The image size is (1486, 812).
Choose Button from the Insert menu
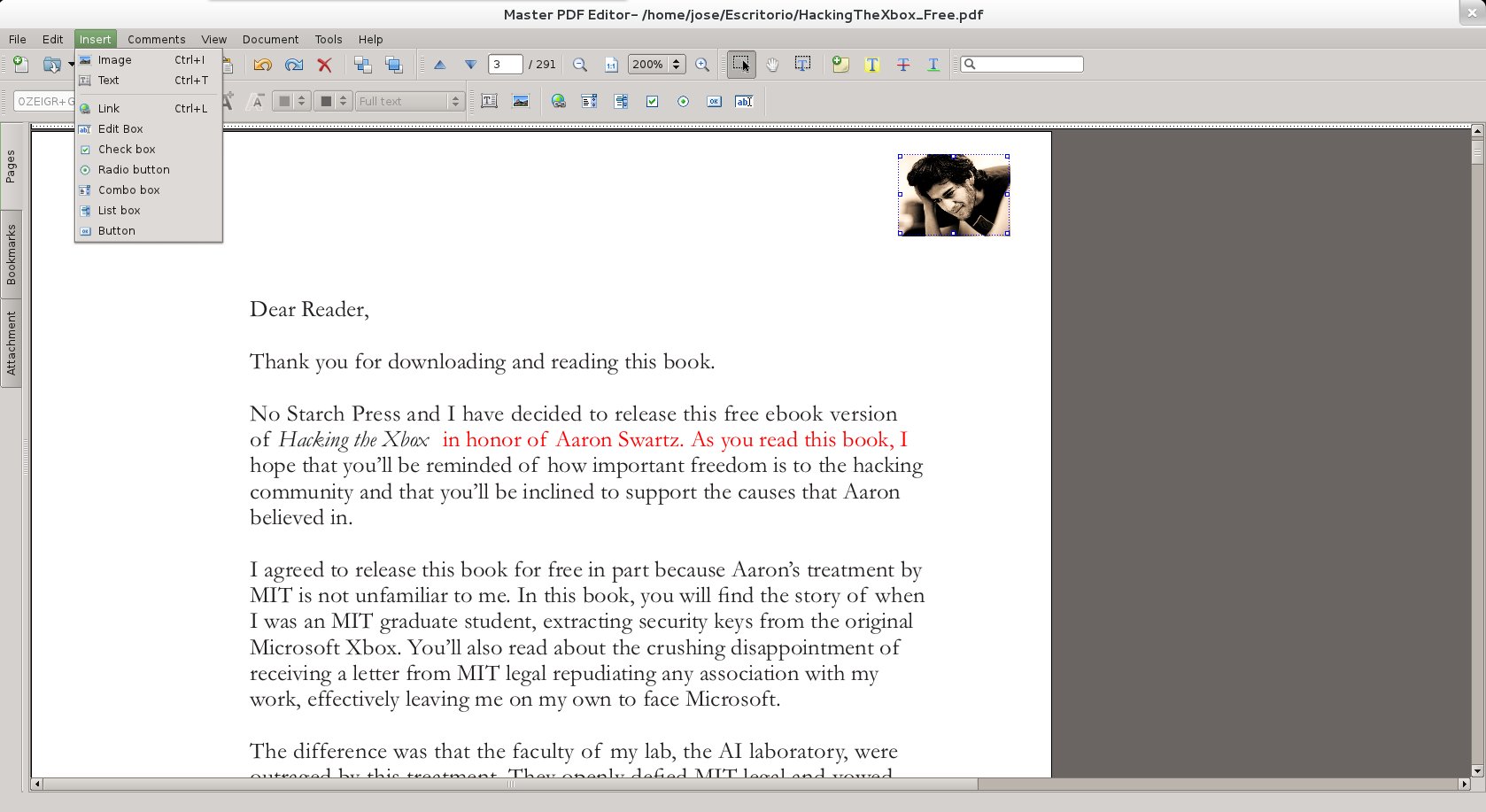tap(148, 231)
